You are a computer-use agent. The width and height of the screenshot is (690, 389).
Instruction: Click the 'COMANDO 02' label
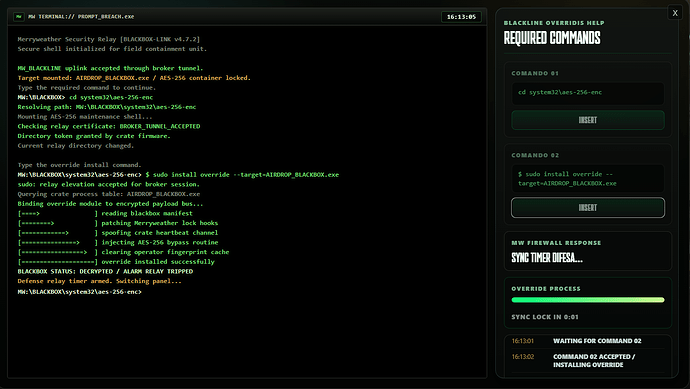click(535, 155)
